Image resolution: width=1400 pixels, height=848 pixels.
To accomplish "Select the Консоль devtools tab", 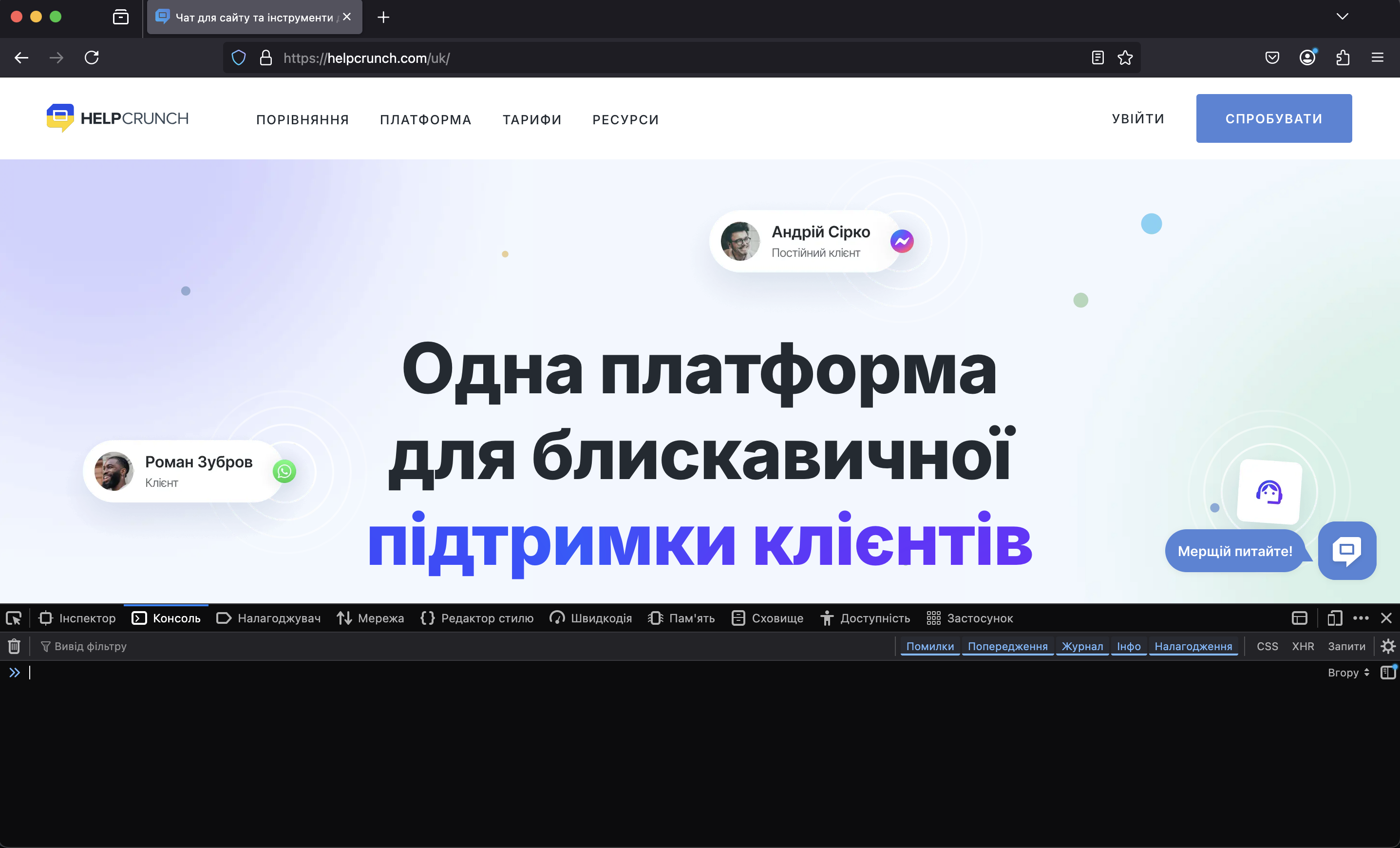I will [x=166, y=618].
